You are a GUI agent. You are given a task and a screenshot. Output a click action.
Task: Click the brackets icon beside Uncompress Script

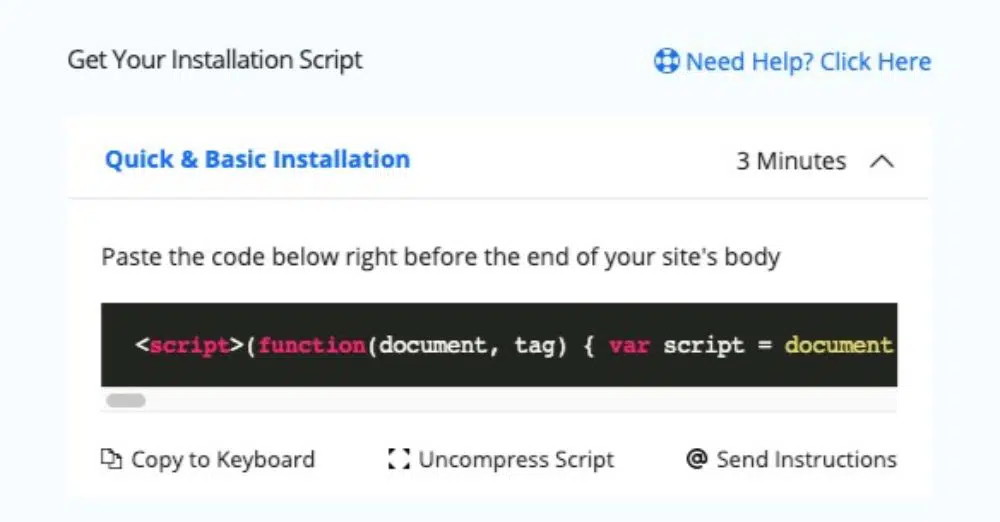(x=399, y=460)
